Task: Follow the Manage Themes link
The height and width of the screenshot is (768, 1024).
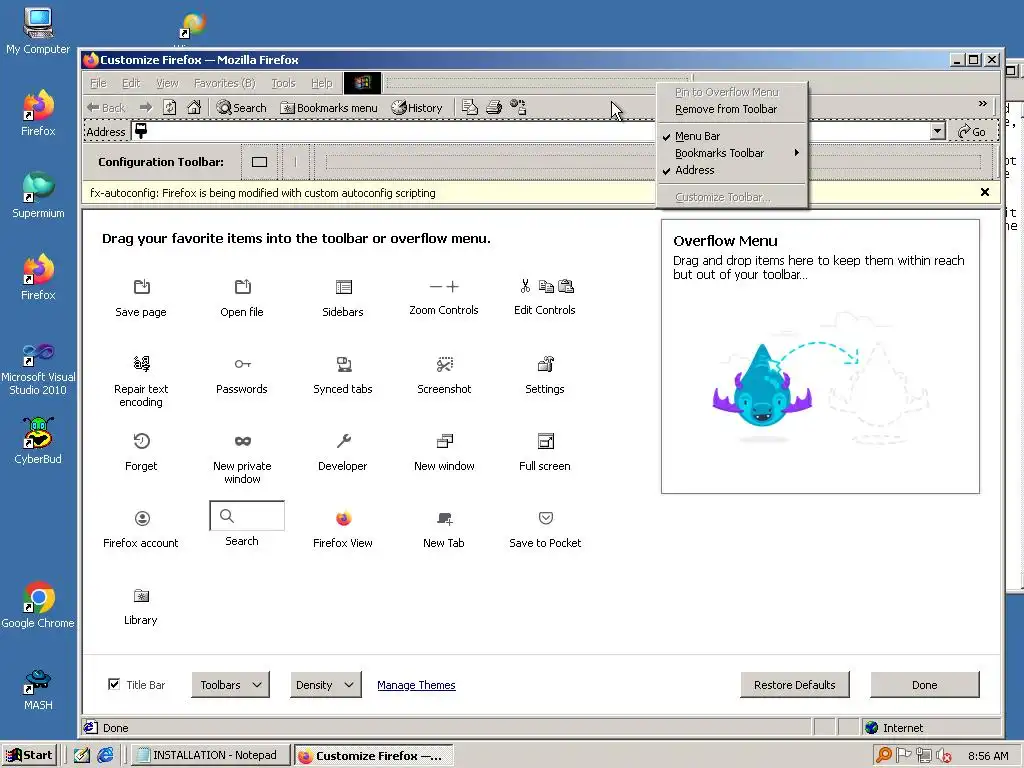Action: (x=416, y=684)
